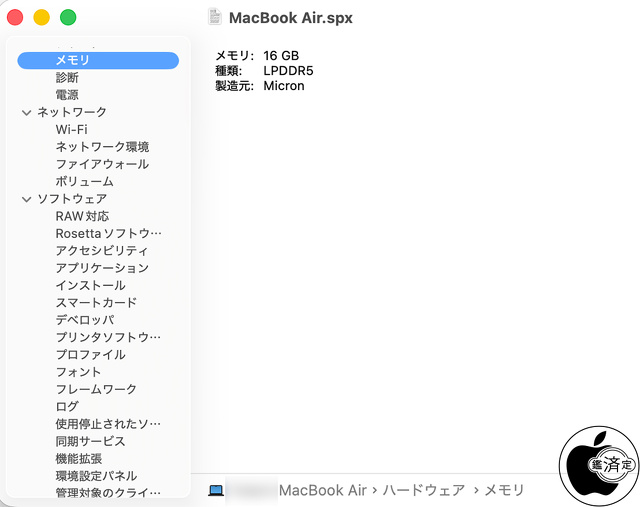Select Wi-Fi under network

[x=71, y=130]
